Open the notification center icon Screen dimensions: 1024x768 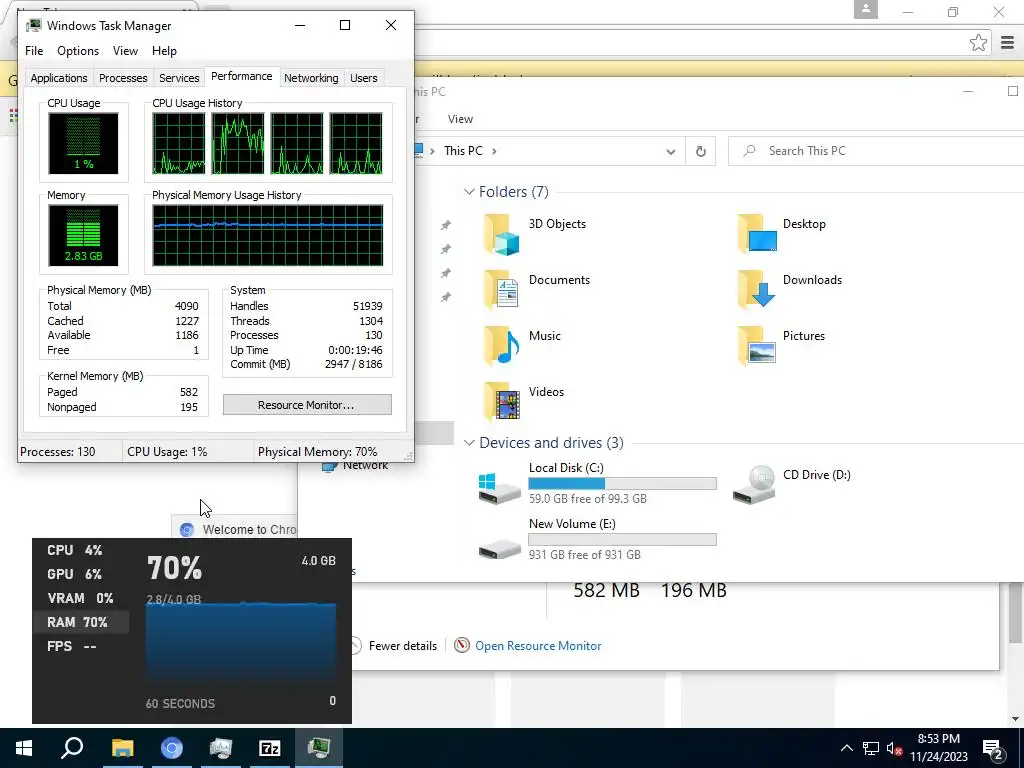click(993, 749)
